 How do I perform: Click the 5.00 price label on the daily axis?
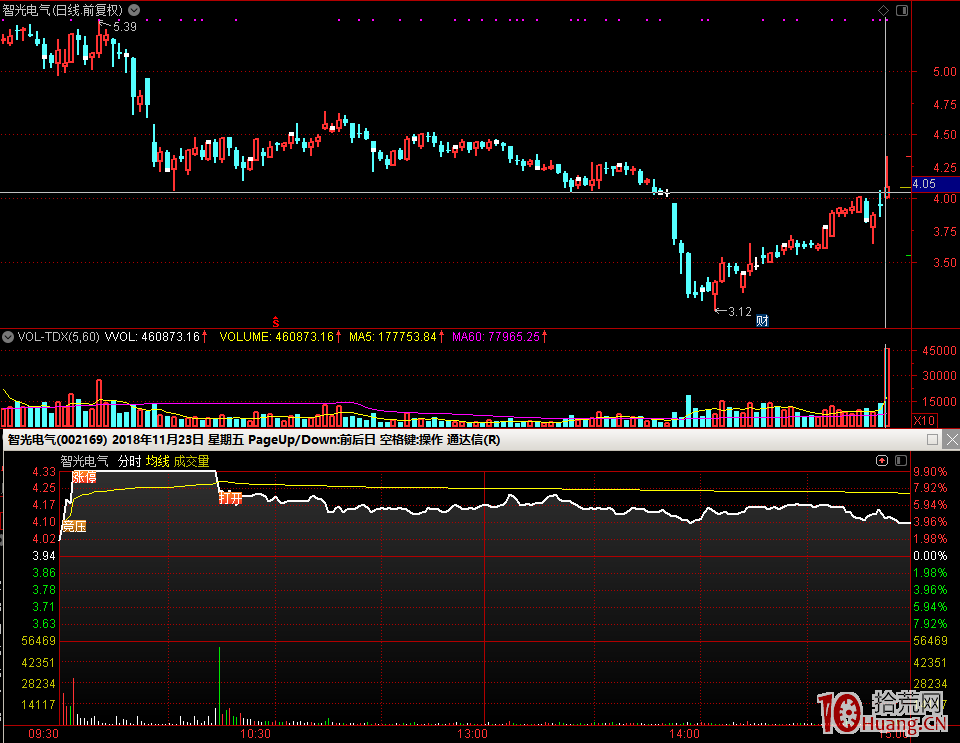pyautogui.click(x=945, y=72)
